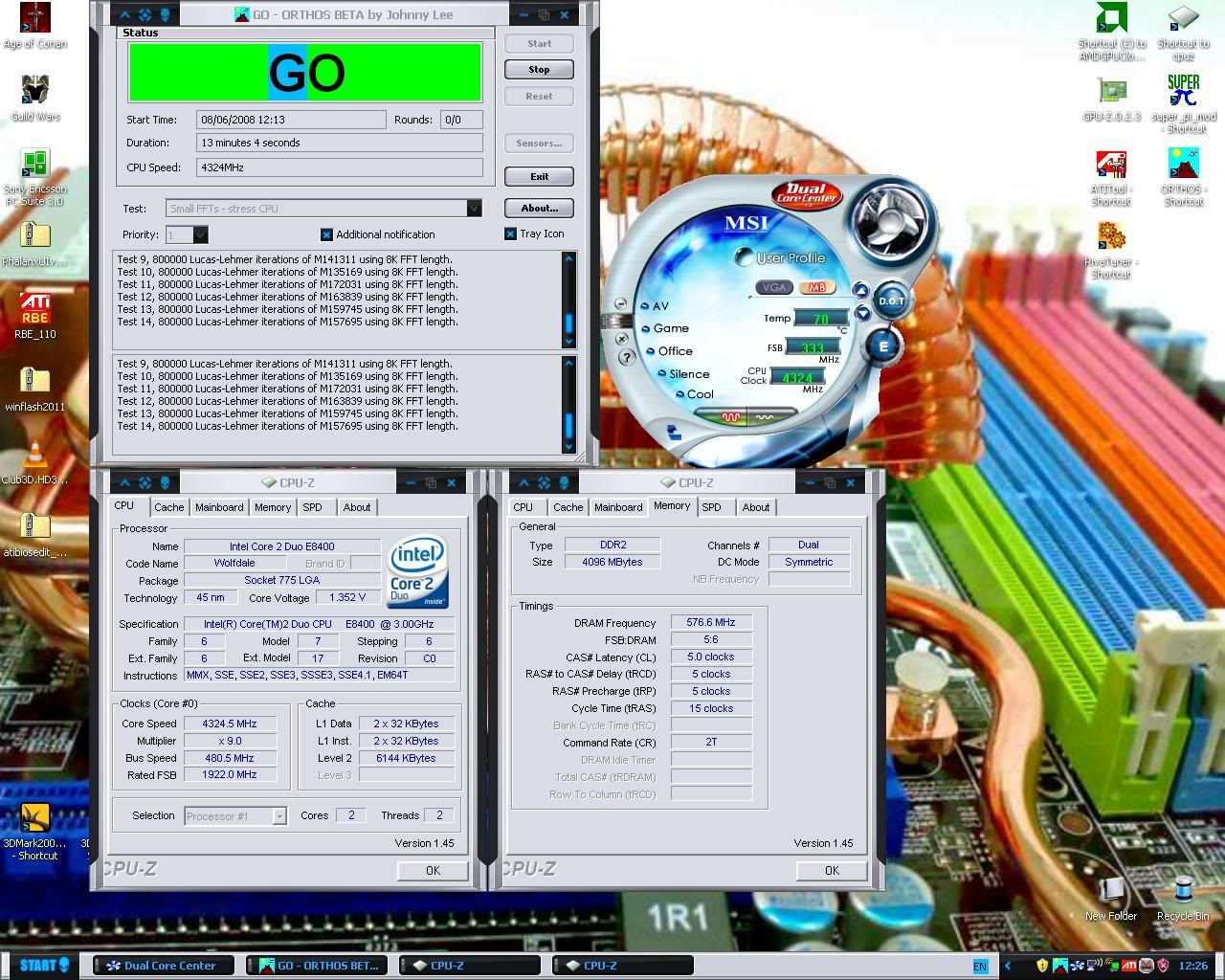Click the scroll-up arrow of upper ORTHOS log
Image resolution: width=1225 pixels, height=980 pixels.
coord(568,258)
